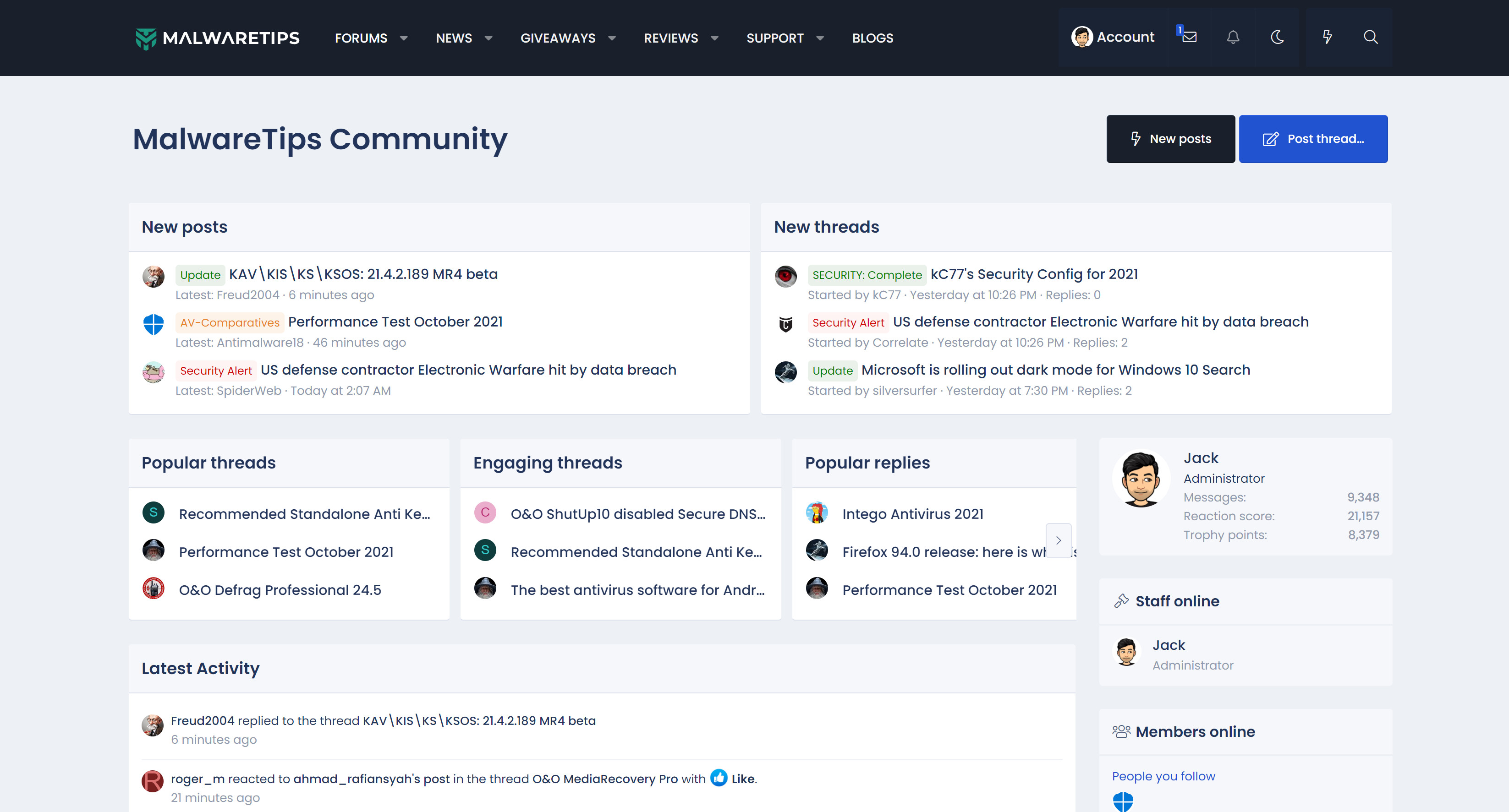
Task: Click the Staff online wrench icon
Action: tap(1121, 601)
